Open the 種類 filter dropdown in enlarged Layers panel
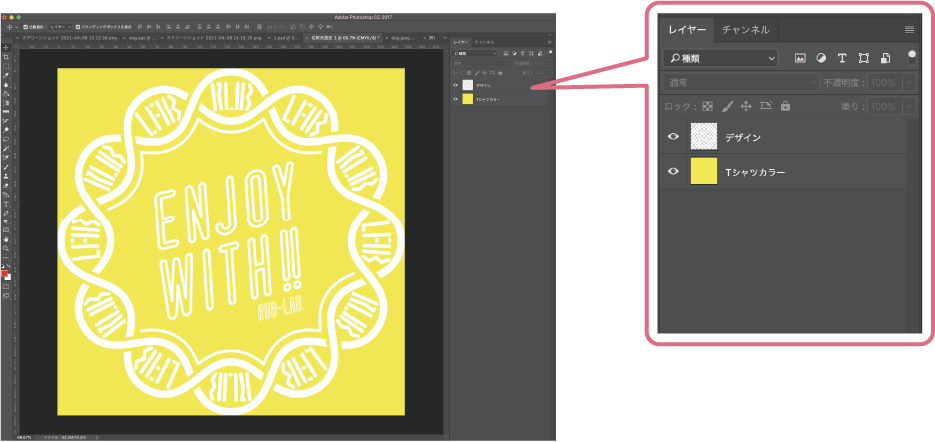935x442 pixels. (x=721, y=59)
